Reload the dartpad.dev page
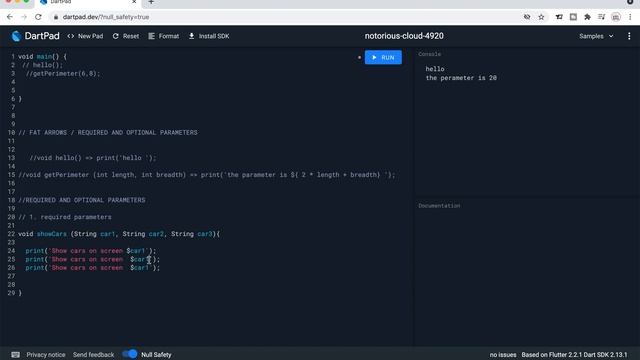The image size is (640, 360). [x=38, y=17]
